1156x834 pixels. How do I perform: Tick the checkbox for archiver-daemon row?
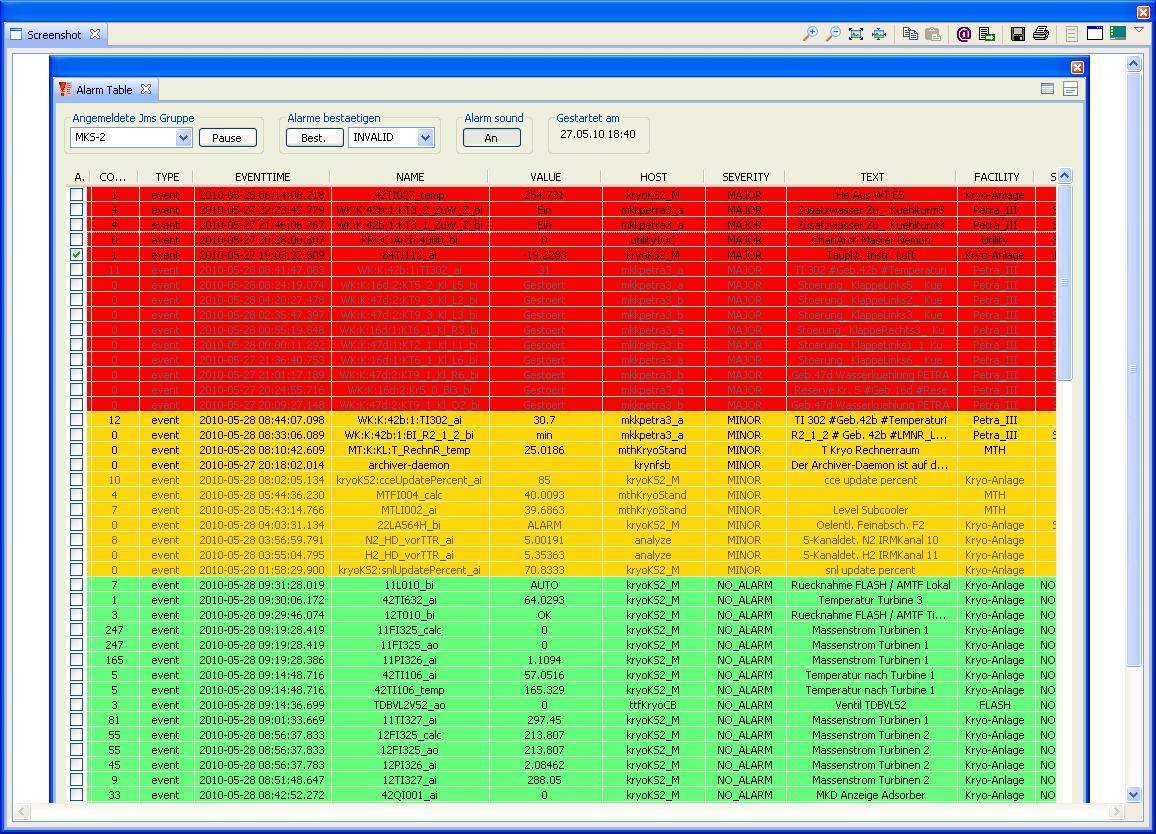[x=77, y=465]
